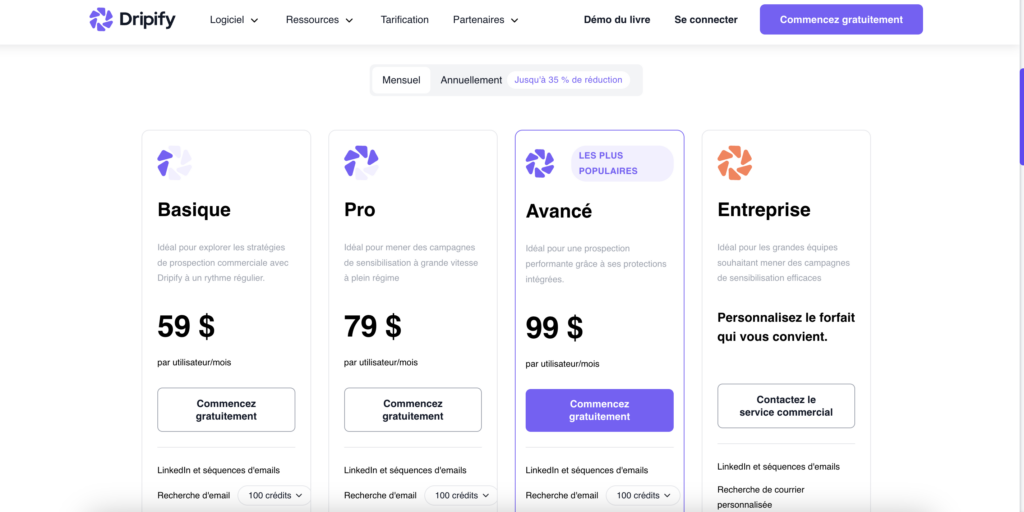Click the 79 $ price

373,327
